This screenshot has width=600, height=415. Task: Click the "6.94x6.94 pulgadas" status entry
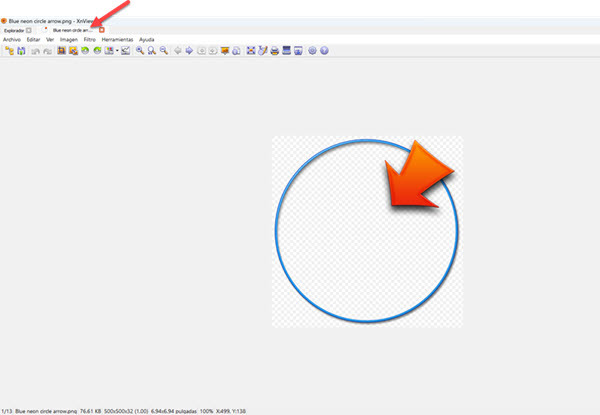[174, 411]
